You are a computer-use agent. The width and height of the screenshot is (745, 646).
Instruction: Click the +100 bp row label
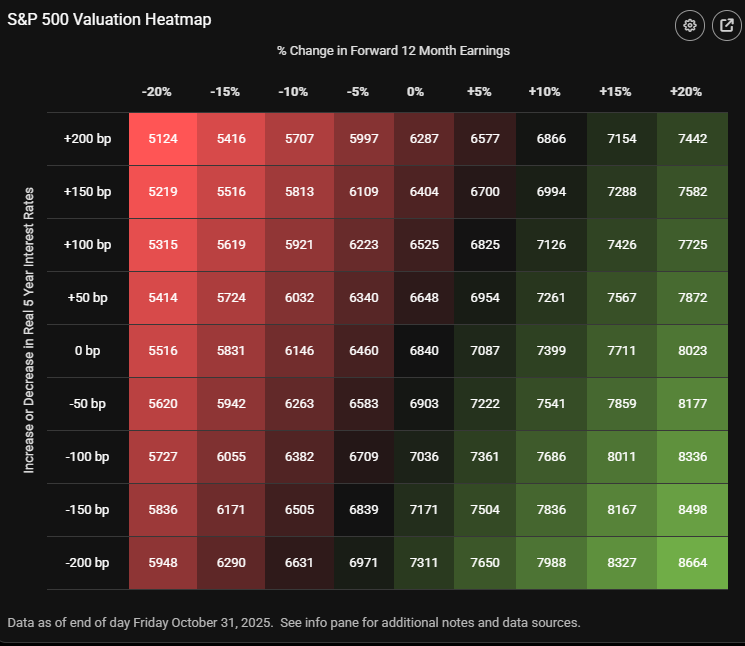(87, 245)
